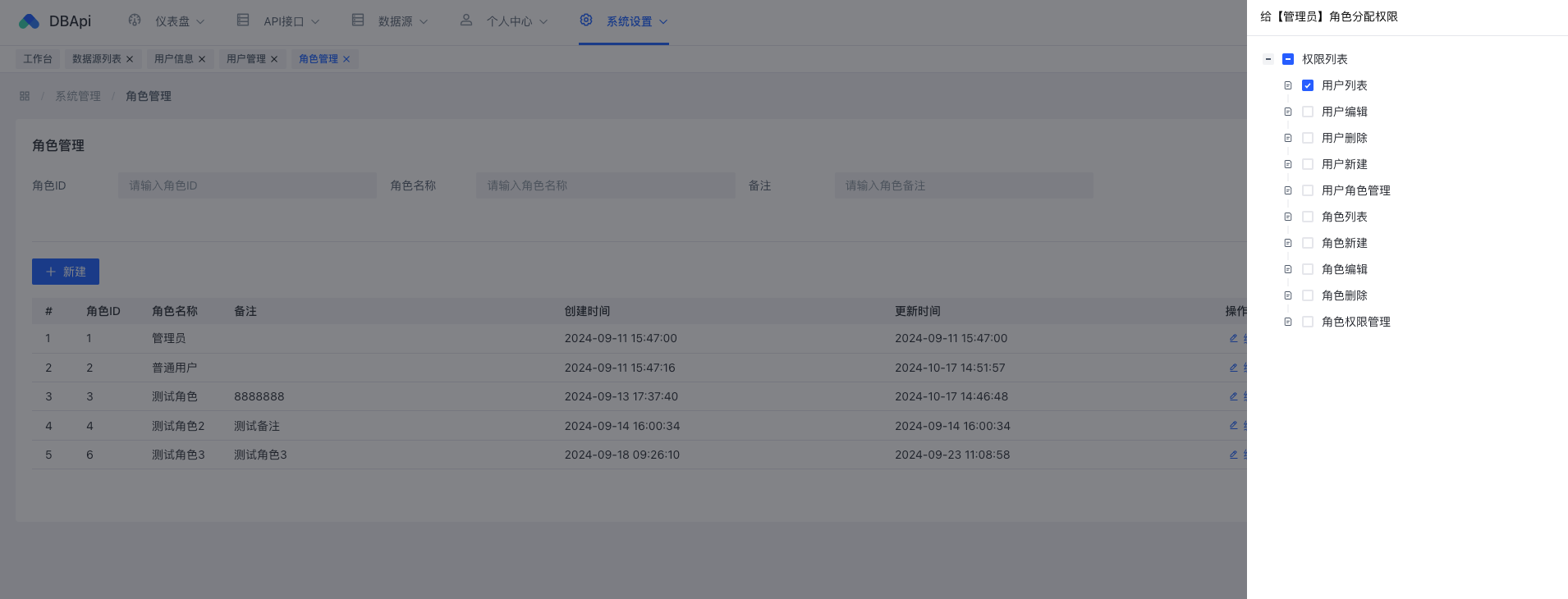Click the API接口 menu icon
1568x599 pixels.
click(243, 20)
